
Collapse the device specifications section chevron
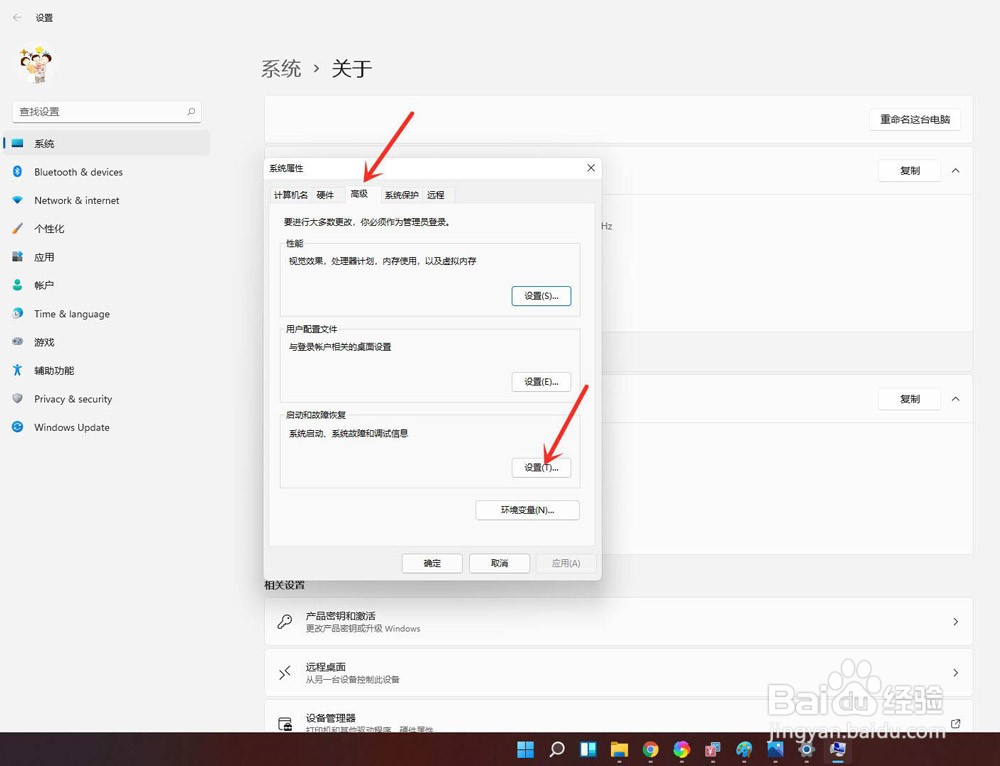pos(955,170)
